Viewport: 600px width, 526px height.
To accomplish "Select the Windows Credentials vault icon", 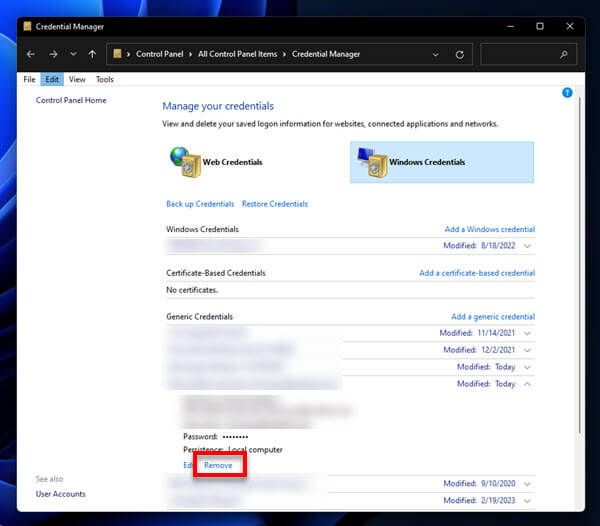I will point(372,162).
